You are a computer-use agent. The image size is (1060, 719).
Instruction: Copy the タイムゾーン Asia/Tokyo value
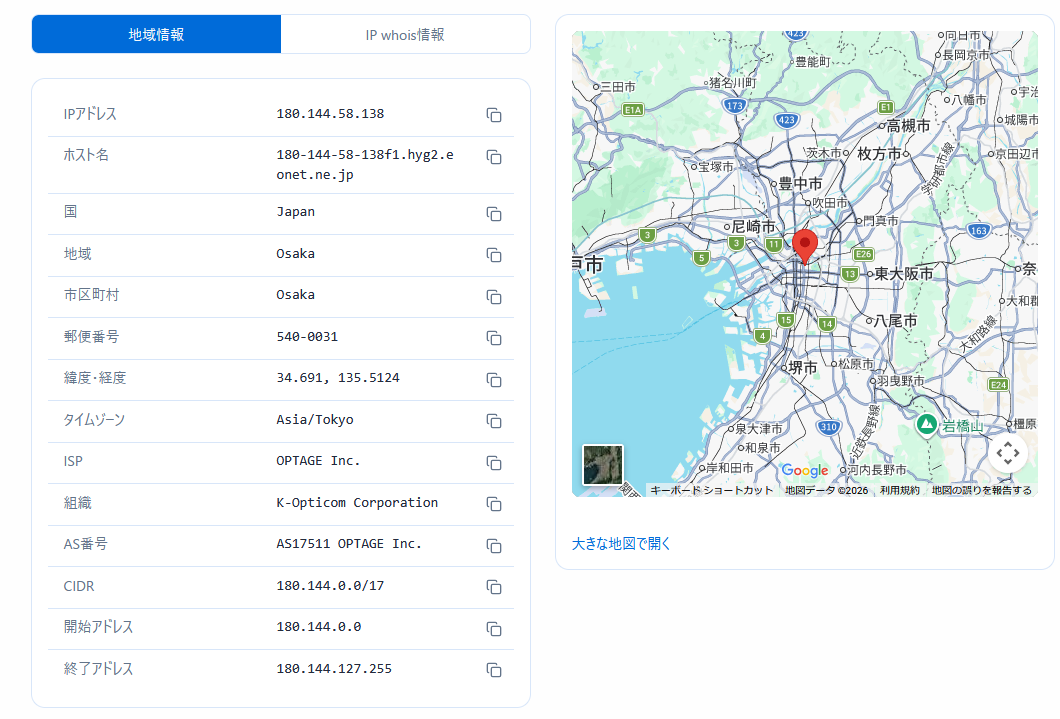[x=494, y=422]
